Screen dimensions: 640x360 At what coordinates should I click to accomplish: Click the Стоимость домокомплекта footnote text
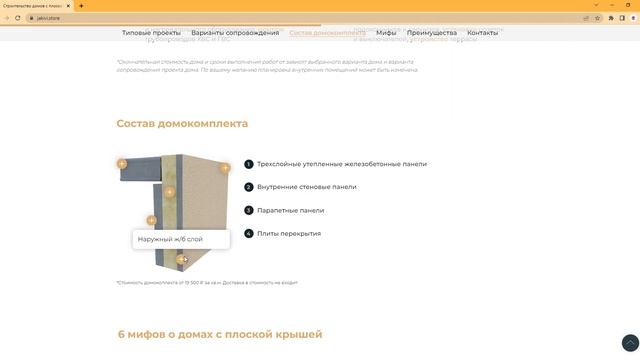pyautogui.click(x=207, y=282)
